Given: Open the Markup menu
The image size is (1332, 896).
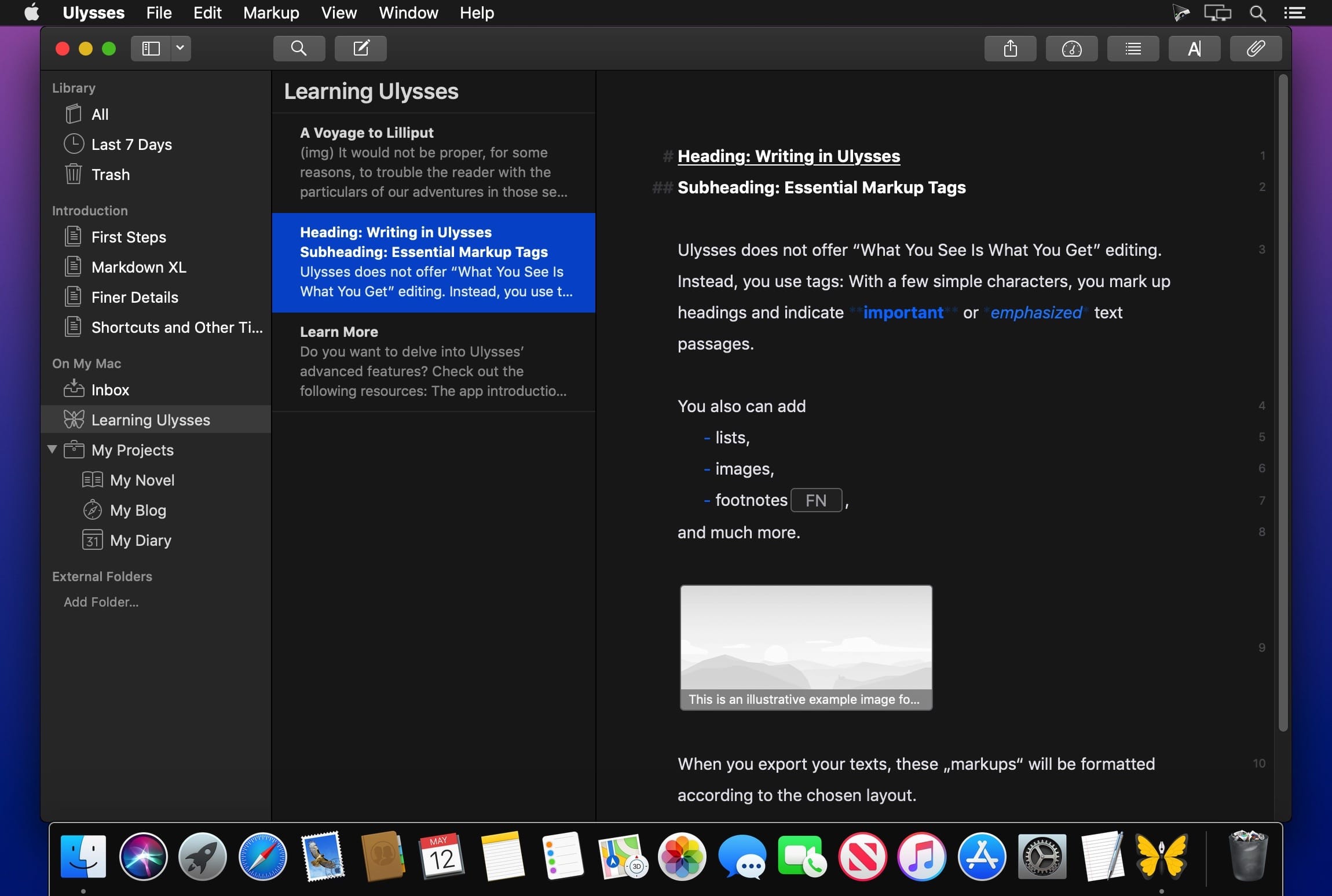Looking at the screenshot, I should (271, 13).
